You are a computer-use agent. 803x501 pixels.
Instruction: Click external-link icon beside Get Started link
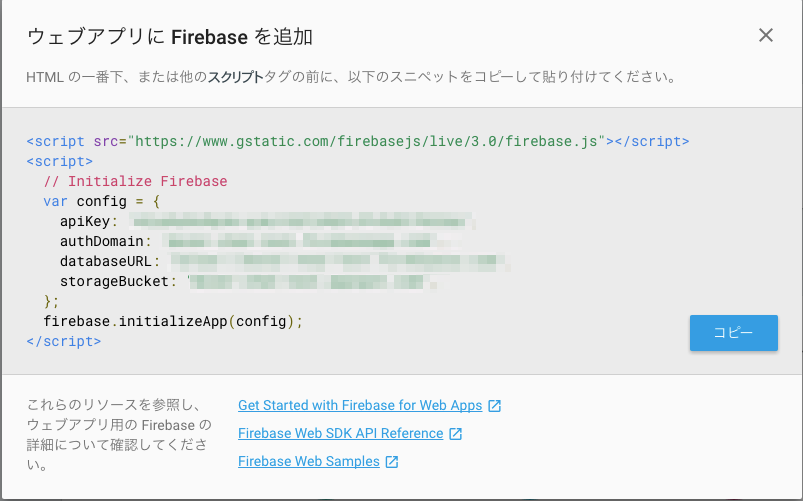point(494,406)
